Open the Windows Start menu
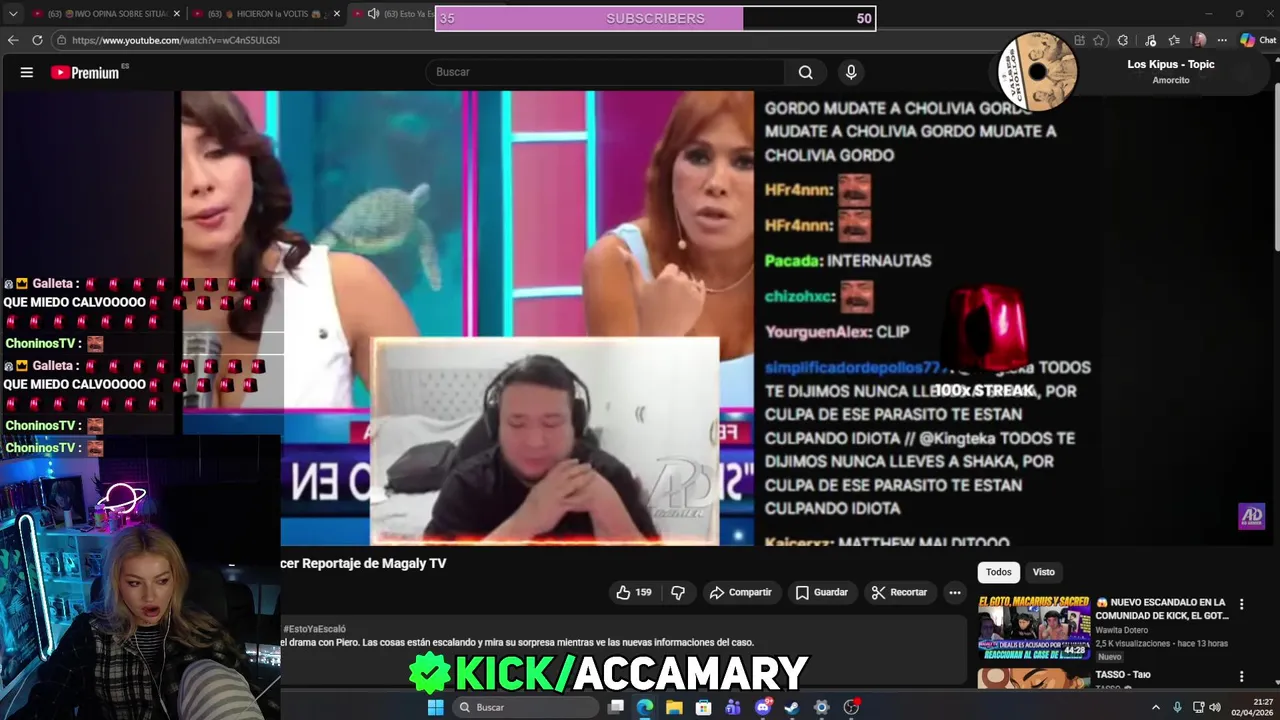This screenshot has height=720, width=1280. click(435, 707)
